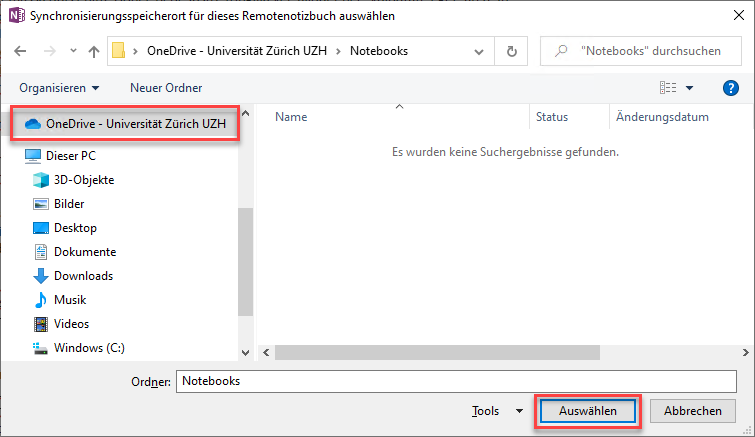Open the Downloads folder in sidebar
This screenshot has width=755, height=437.
(x=83, y=276)
